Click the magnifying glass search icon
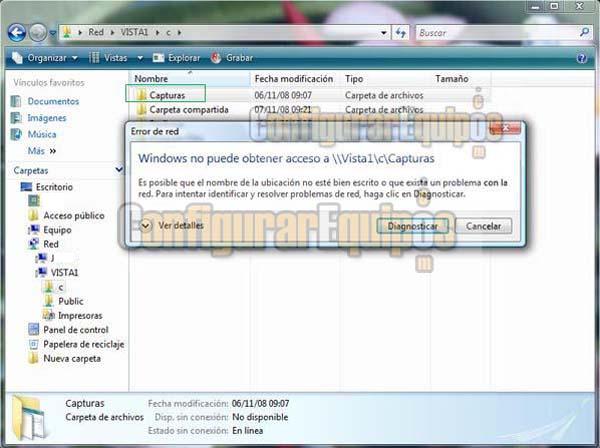 click(585, 33)
